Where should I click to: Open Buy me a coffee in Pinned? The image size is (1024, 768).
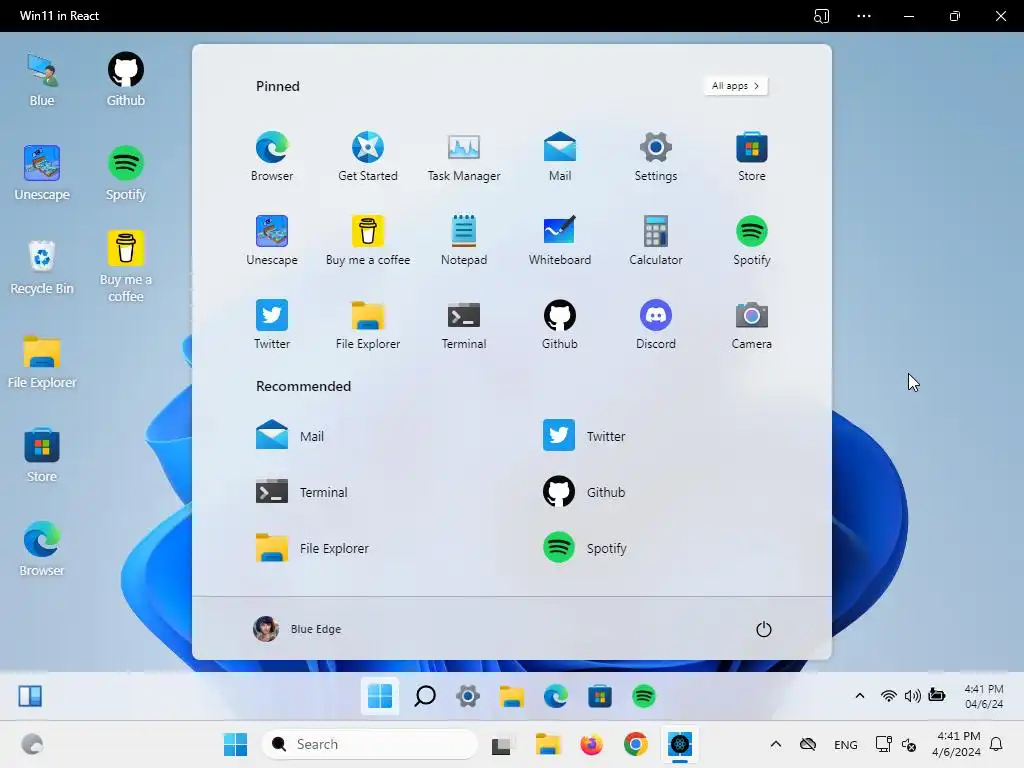(x=368, y=240)
